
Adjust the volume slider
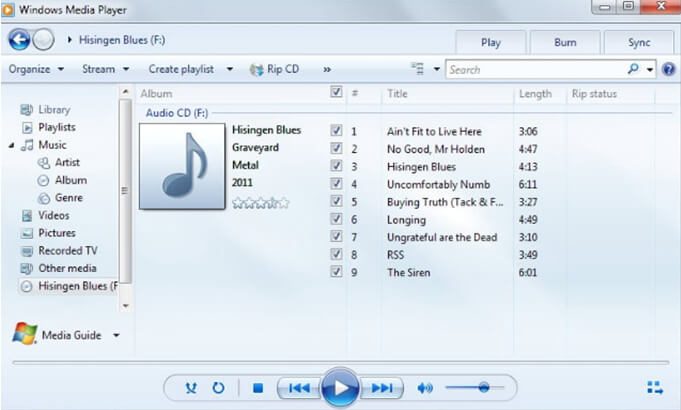point(475,387)
